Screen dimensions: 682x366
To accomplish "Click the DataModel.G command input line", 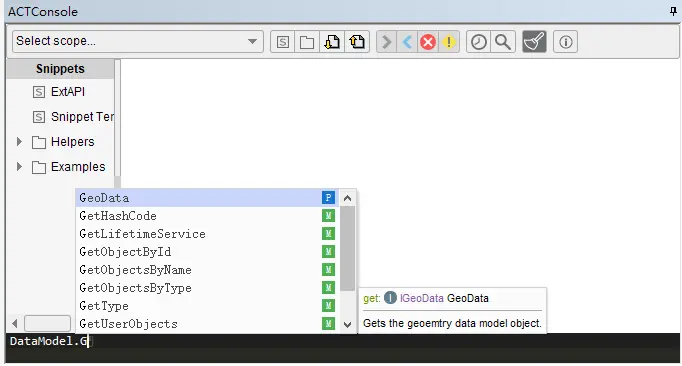I will pos(343,341).
